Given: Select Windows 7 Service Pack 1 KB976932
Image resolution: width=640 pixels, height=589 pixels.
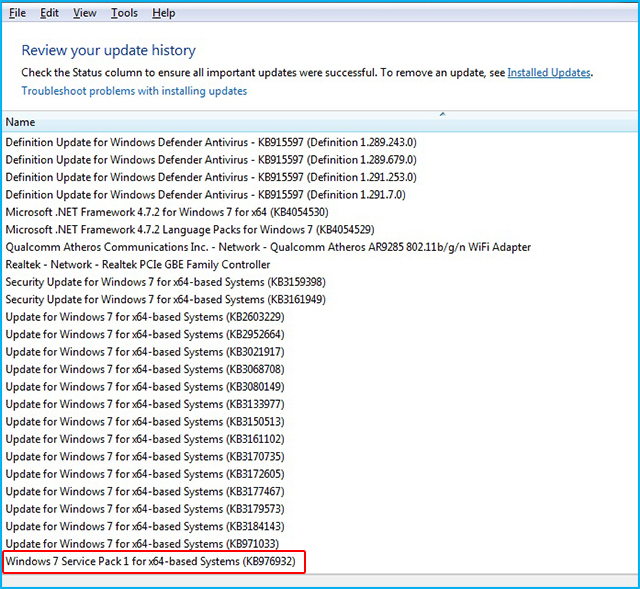Looking at the screenshot, I should click(x=150, y=562).
